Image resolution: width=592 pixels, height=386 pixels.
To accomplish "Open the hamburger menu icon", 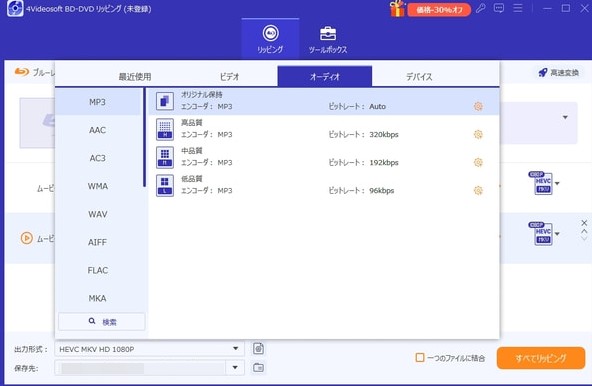I will (518, 8).
